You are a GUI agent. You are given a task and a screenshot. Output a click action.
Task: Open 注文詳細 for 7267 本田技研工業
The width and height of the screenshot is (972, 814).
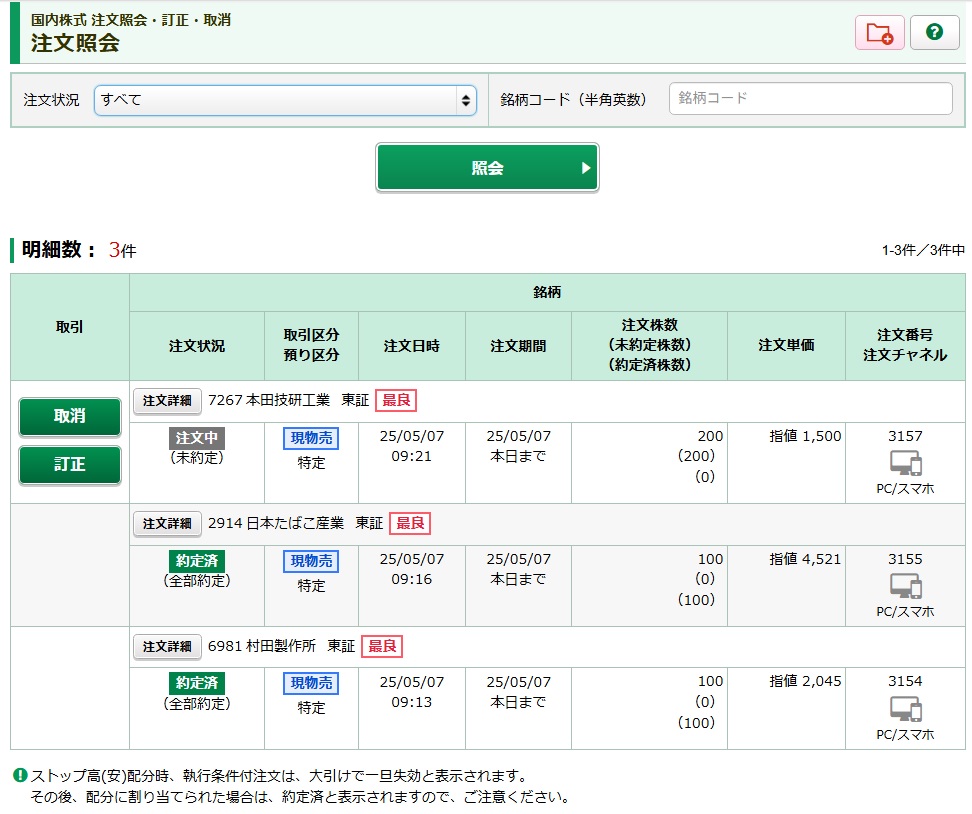tap(167, 400)
